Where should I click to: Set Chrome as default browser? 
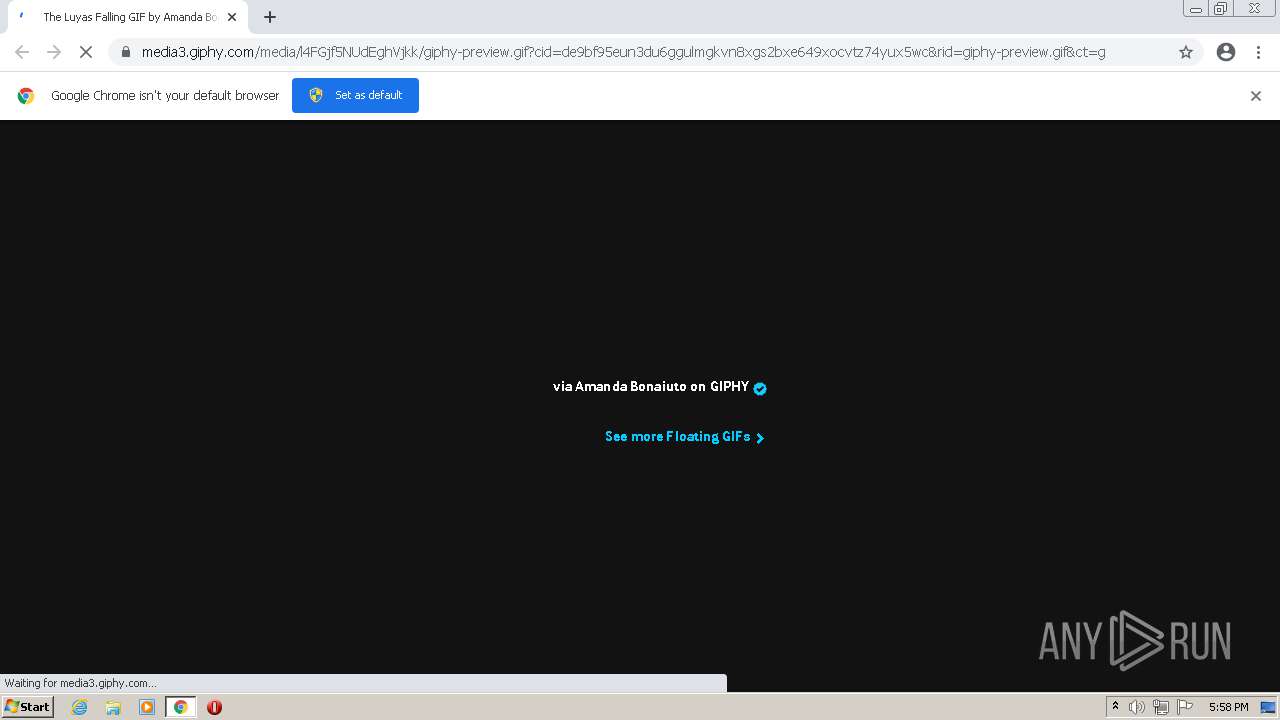point(355,95)
